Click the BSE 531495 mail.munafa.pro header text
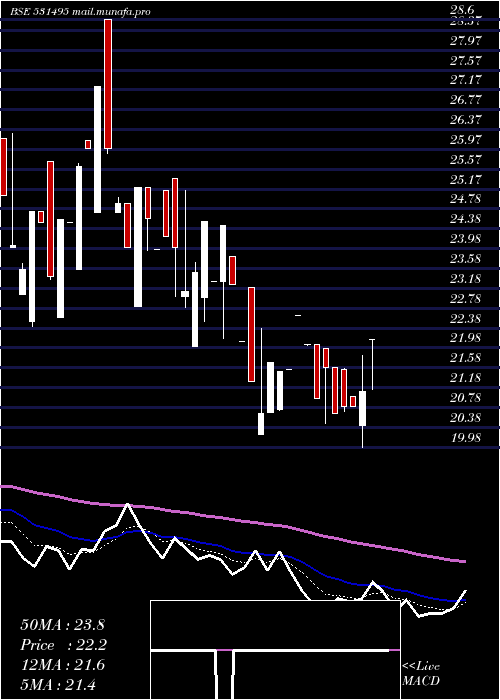Viewport: 500px width, 700px height. (x=81, y=12)
